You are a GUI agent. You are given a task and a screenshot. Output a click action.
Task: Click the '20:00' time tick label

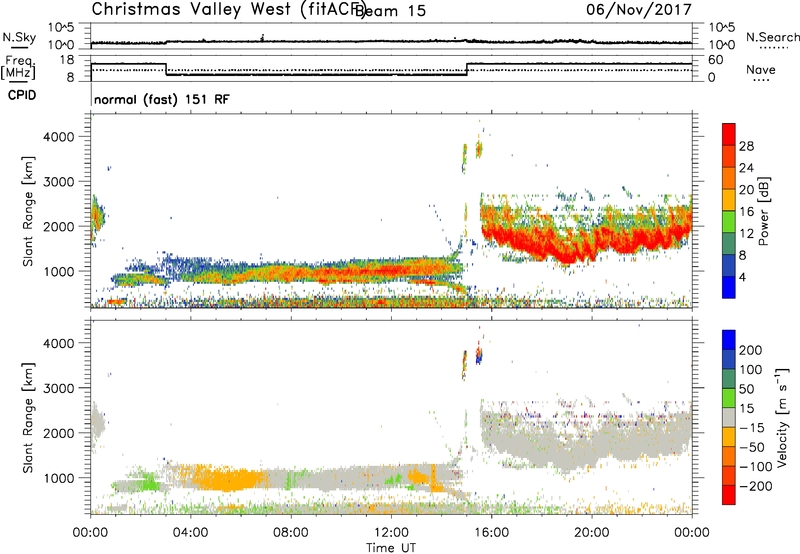(x=591, y=533)
